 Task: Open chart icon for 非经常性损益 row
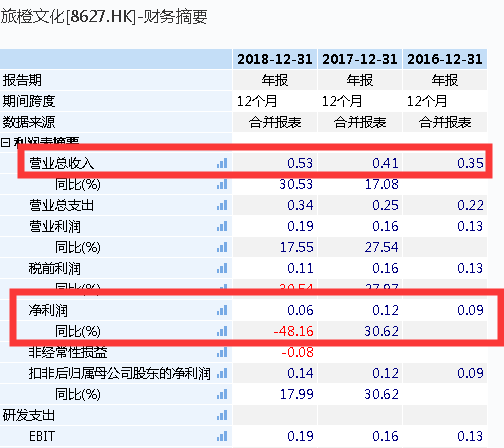pos(222,352)
